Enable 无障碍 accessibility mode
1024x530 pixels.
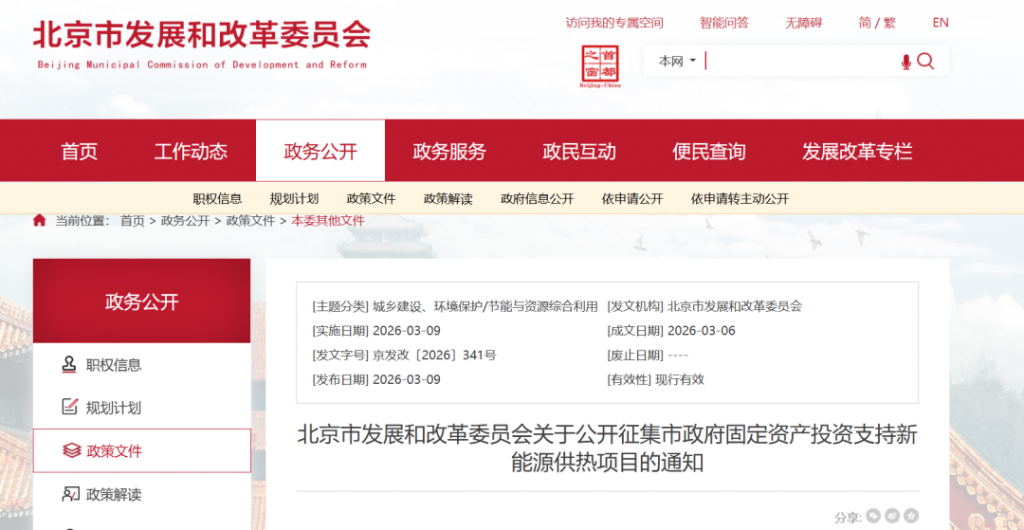(x=803, y=23)
